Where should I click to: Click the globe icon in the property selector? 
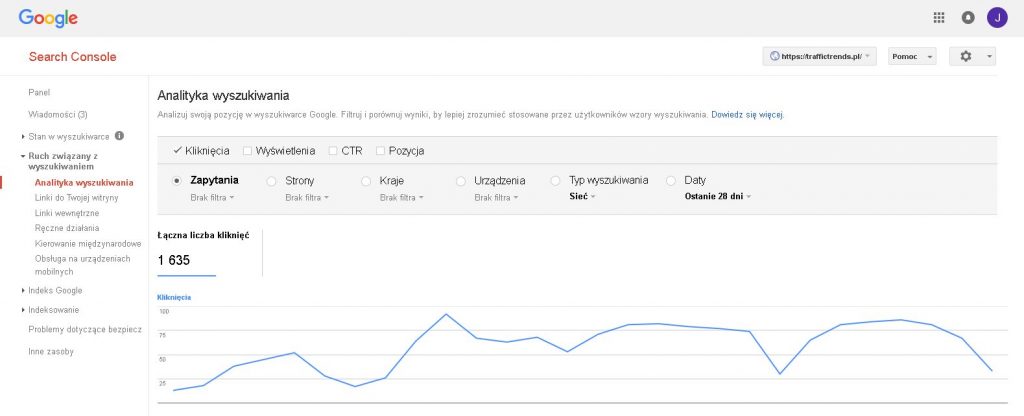click(775, 56)
